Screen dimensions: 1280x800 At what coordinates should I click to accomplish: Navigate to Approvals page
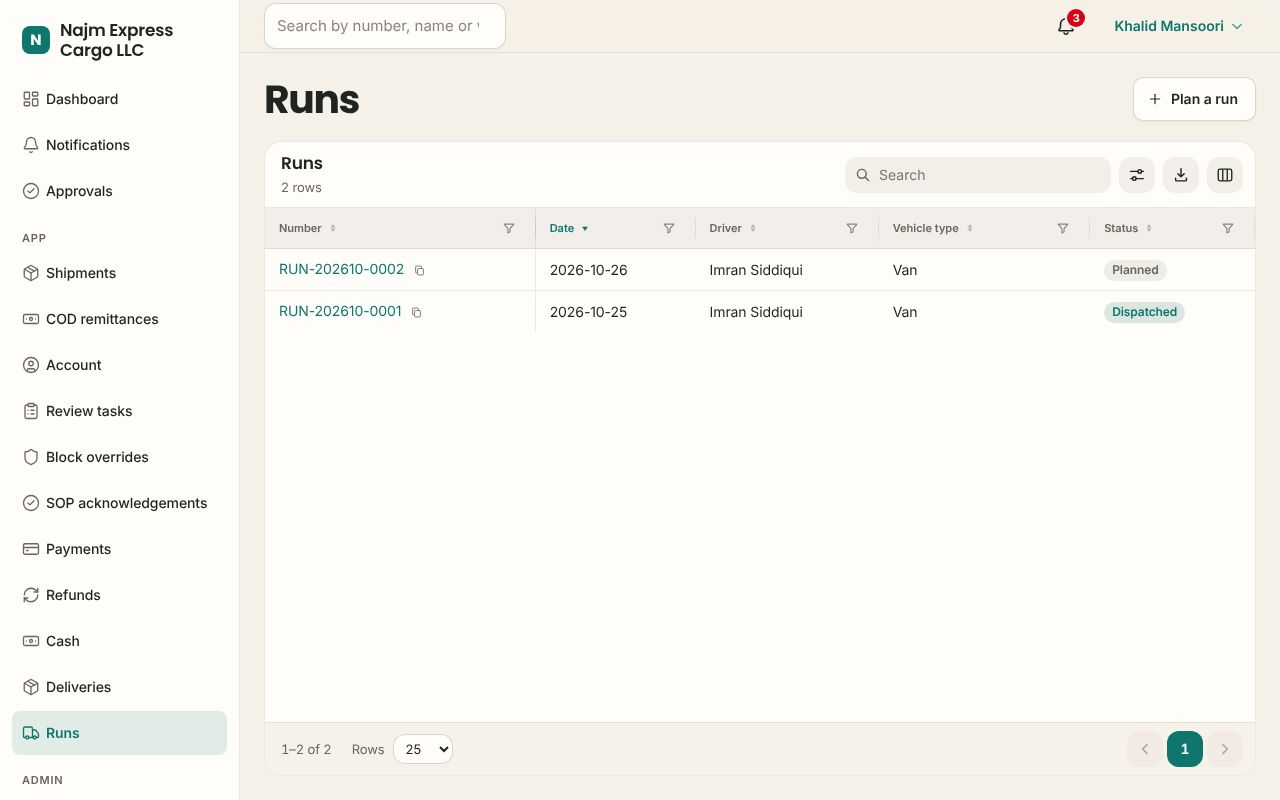(120, 191)
